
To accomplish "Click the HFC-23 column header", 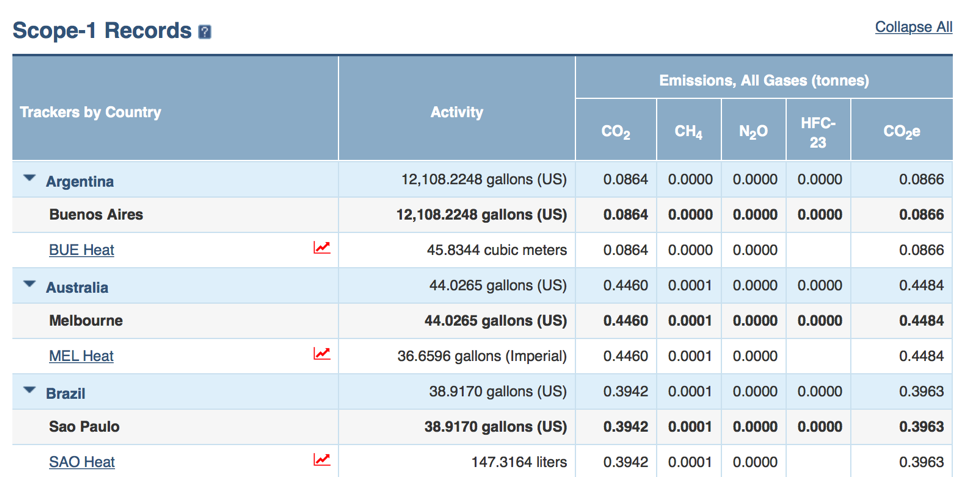I will pyautogui.click(x=818, y=132).
